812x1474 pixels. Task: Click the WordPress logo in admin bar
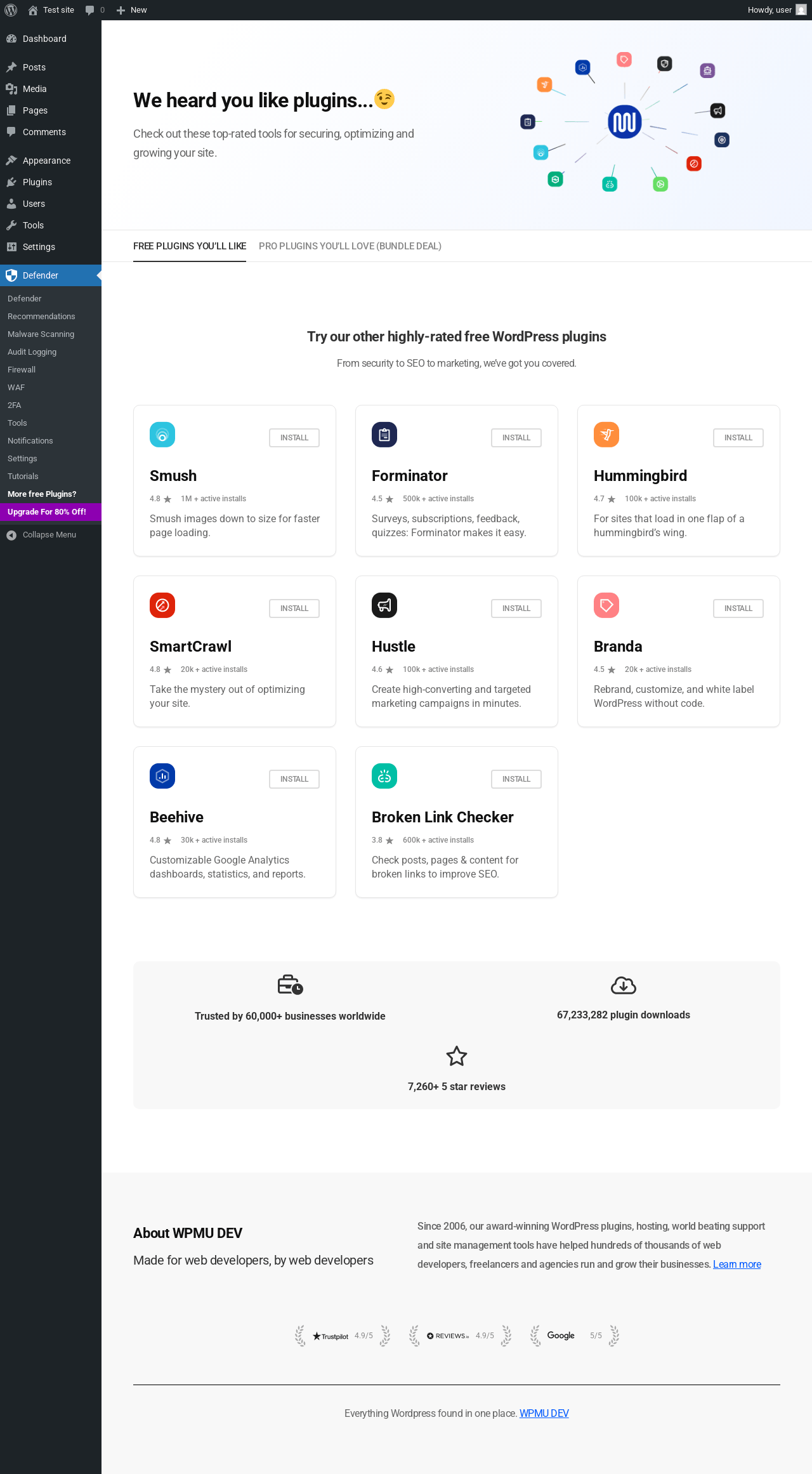[x=11, y=10]
